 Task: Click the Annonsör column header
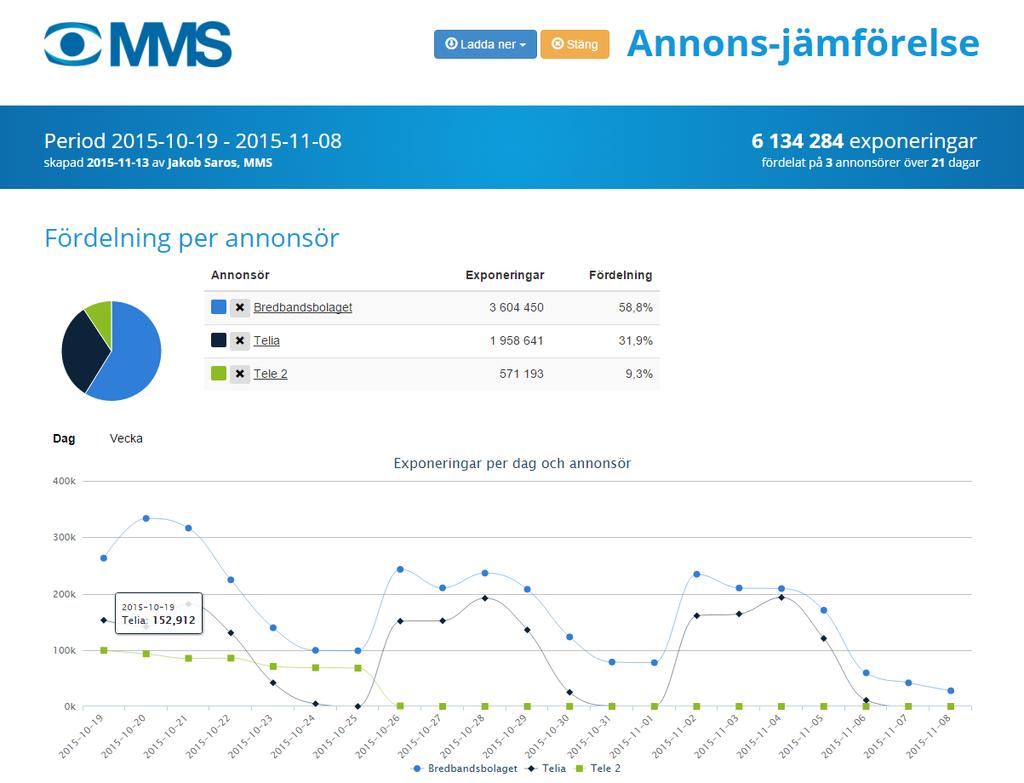240,275
